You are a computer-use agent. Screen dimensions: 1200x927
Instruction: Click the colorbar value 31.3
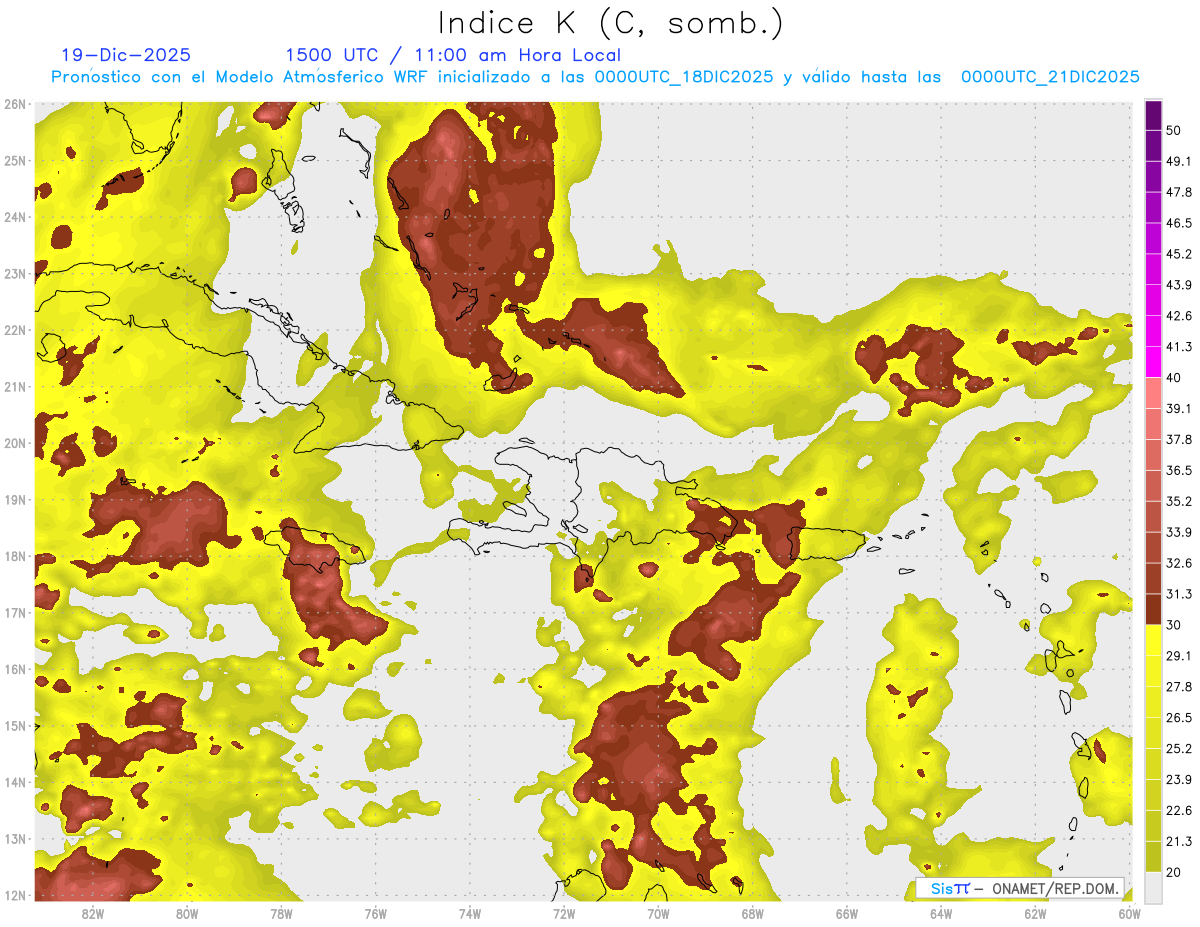pos(1178,594)
